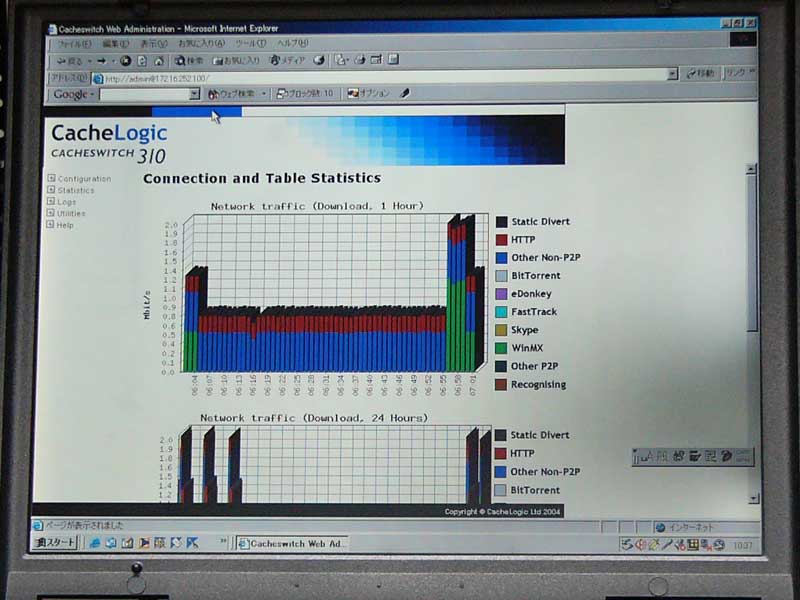800x600 pixels.
Task: Open the お気に入り menu in the menu bar
Action: coord(201,43)
